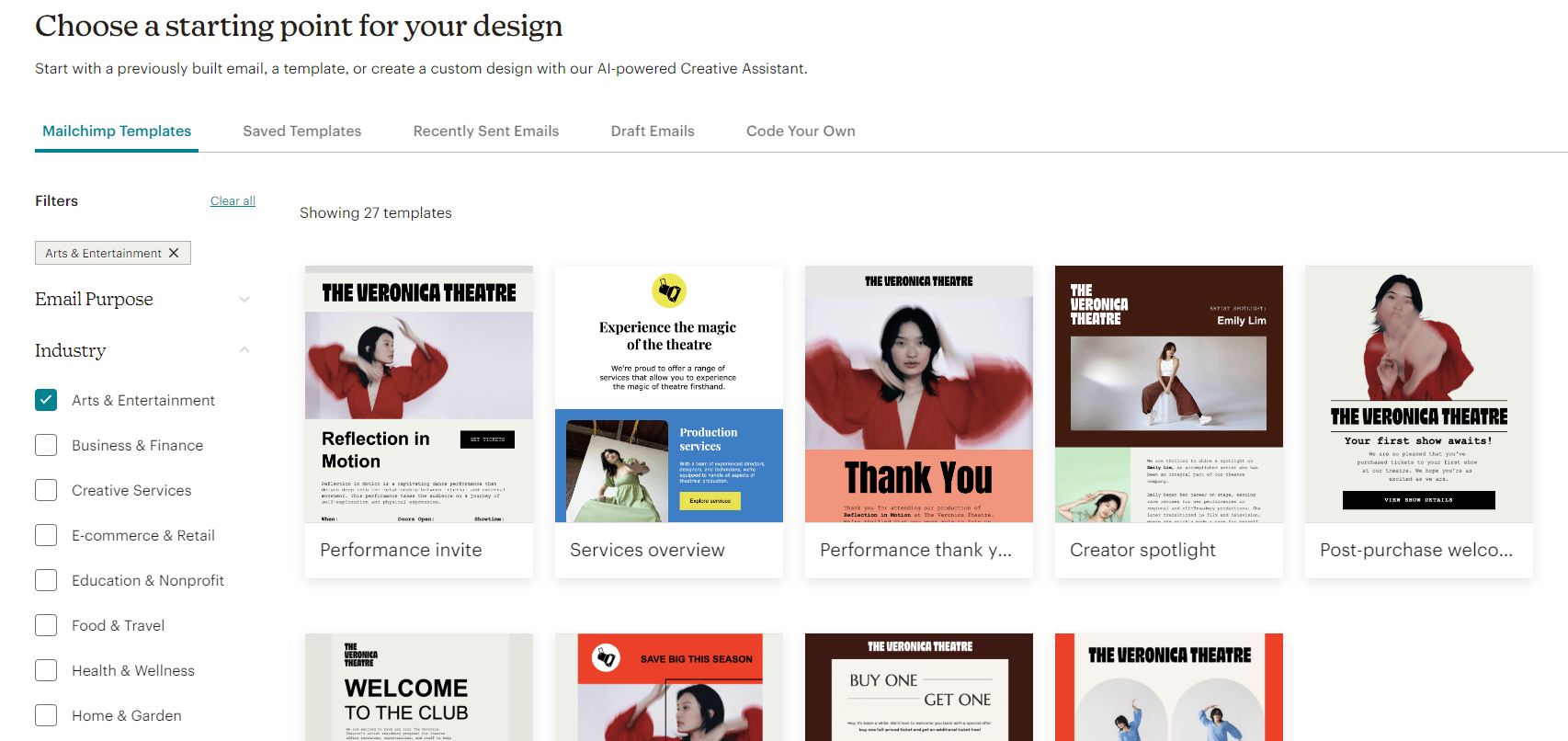
Task: Check the Business & Finance checkbox
Action: tap(46, 445)
